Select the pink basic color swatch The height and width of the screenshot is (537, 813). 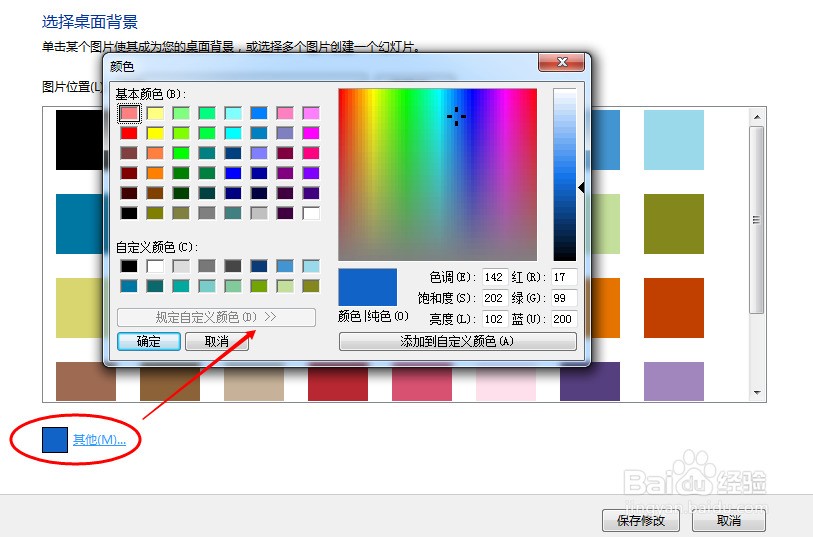(285, 113)
